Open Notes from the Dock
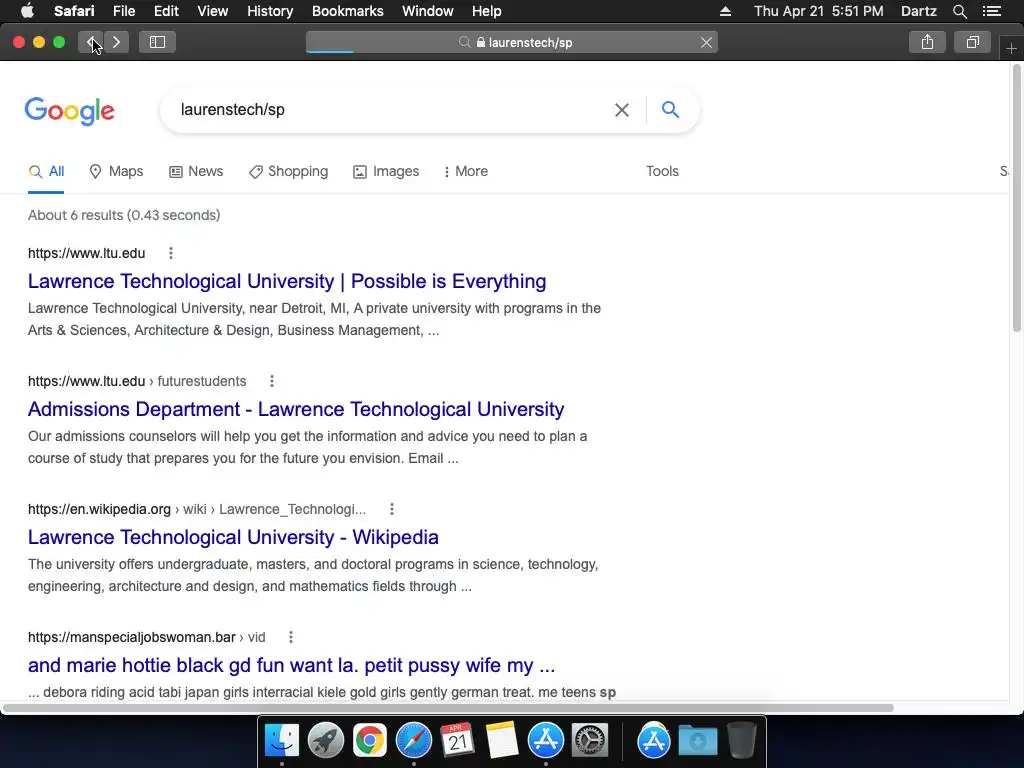1024x768 pixels. point(502,740)
